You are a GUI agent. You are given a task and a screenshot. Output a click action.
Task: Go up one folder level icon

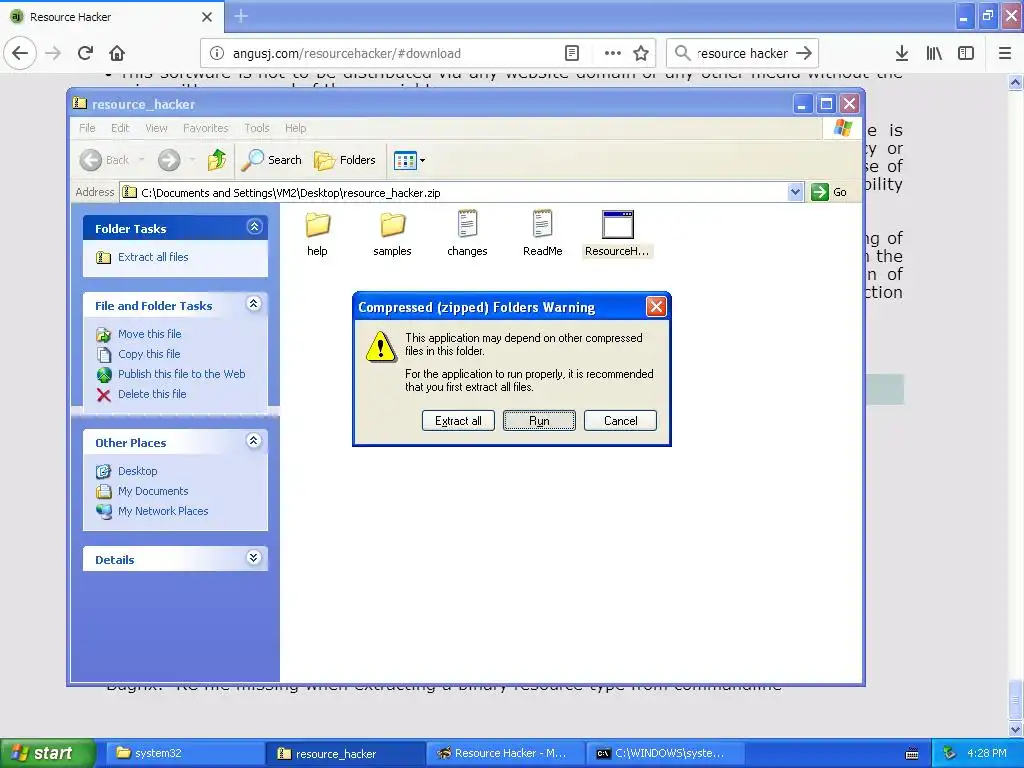[216, 160]
